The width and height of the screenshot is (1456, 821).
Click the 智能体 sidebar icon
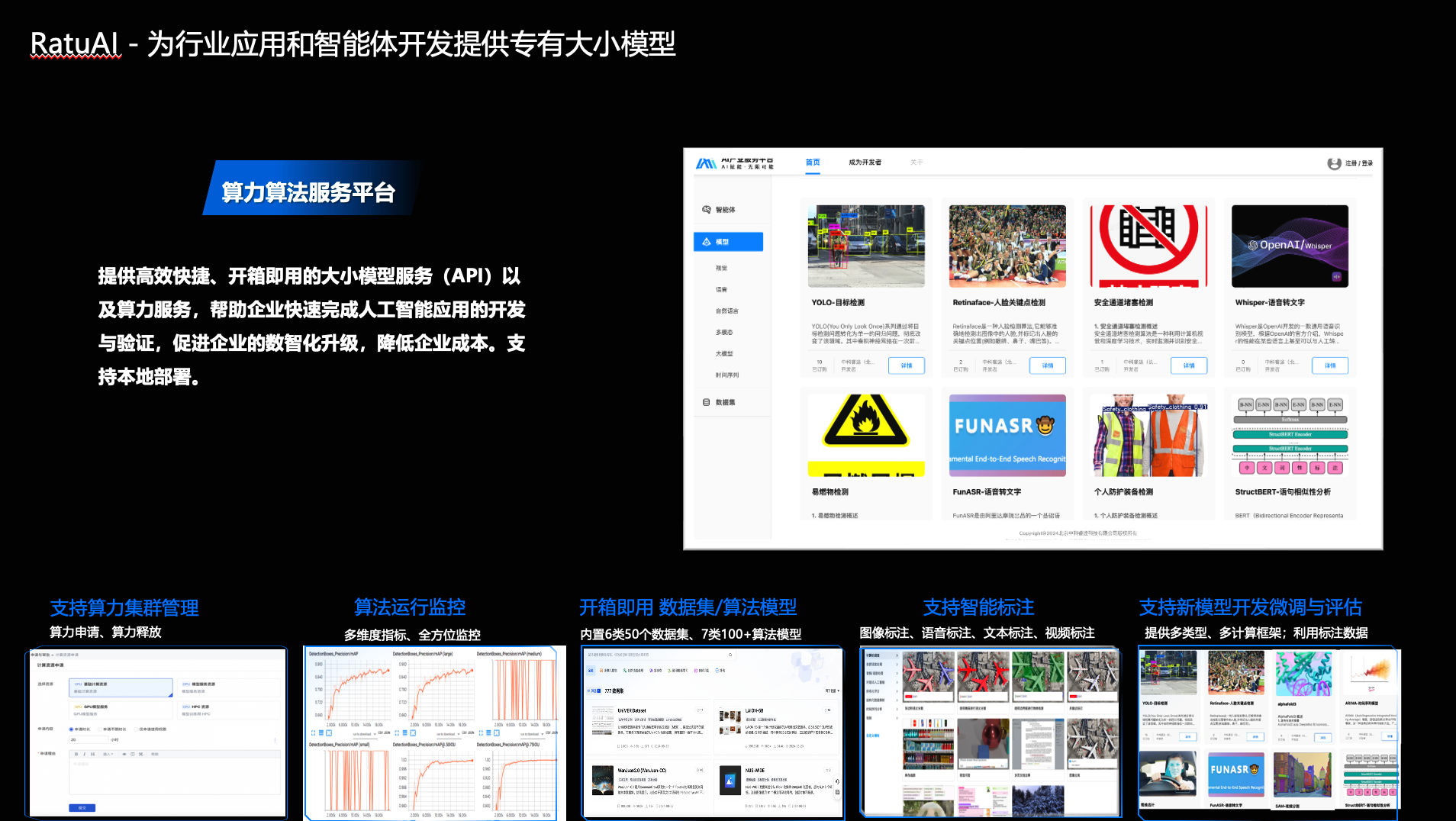pyautogui.click(x=706, y=210)
